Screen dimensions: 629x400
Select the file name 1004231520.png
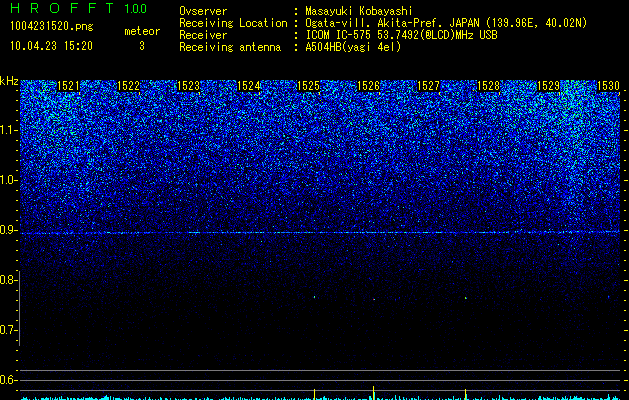(52, 27)
